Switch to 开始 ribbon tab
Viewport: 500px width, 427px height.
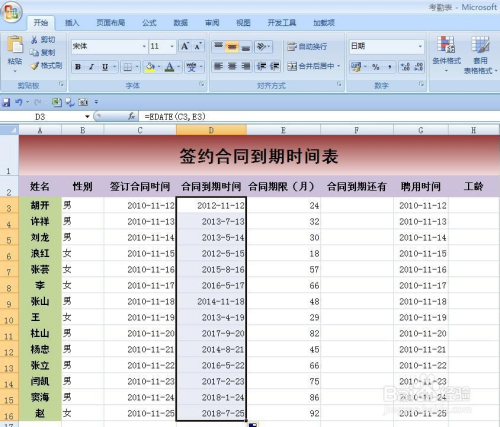coord(41,23)
